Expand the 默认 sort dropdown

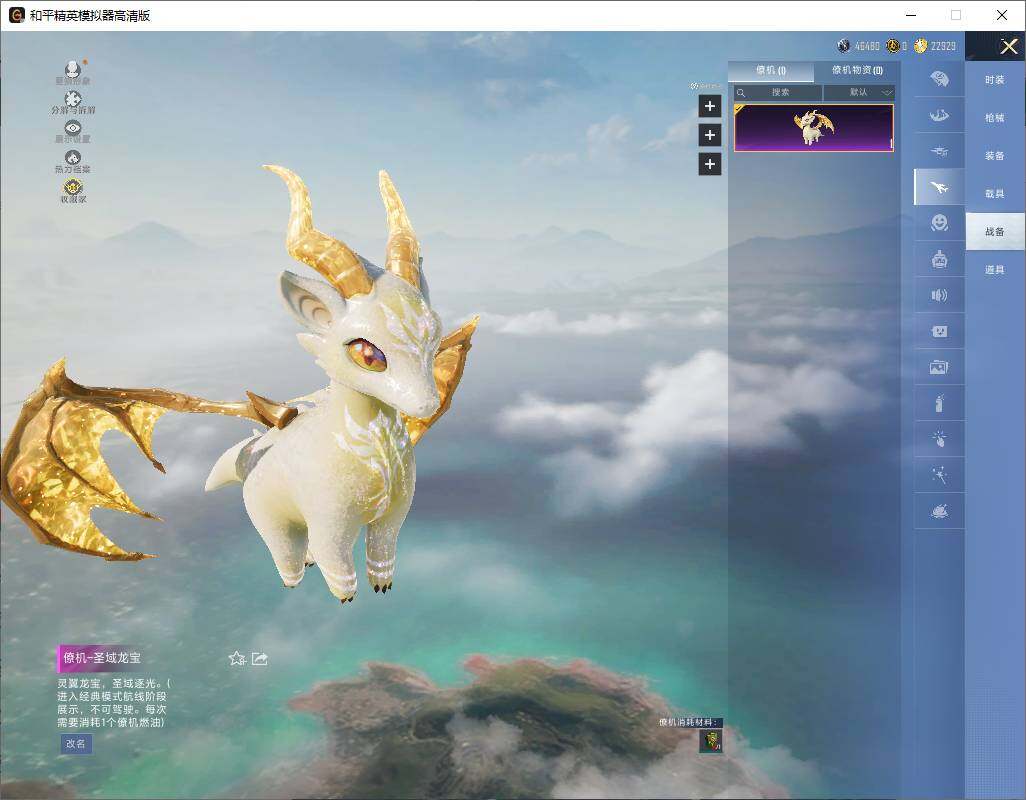coord(858,92)
